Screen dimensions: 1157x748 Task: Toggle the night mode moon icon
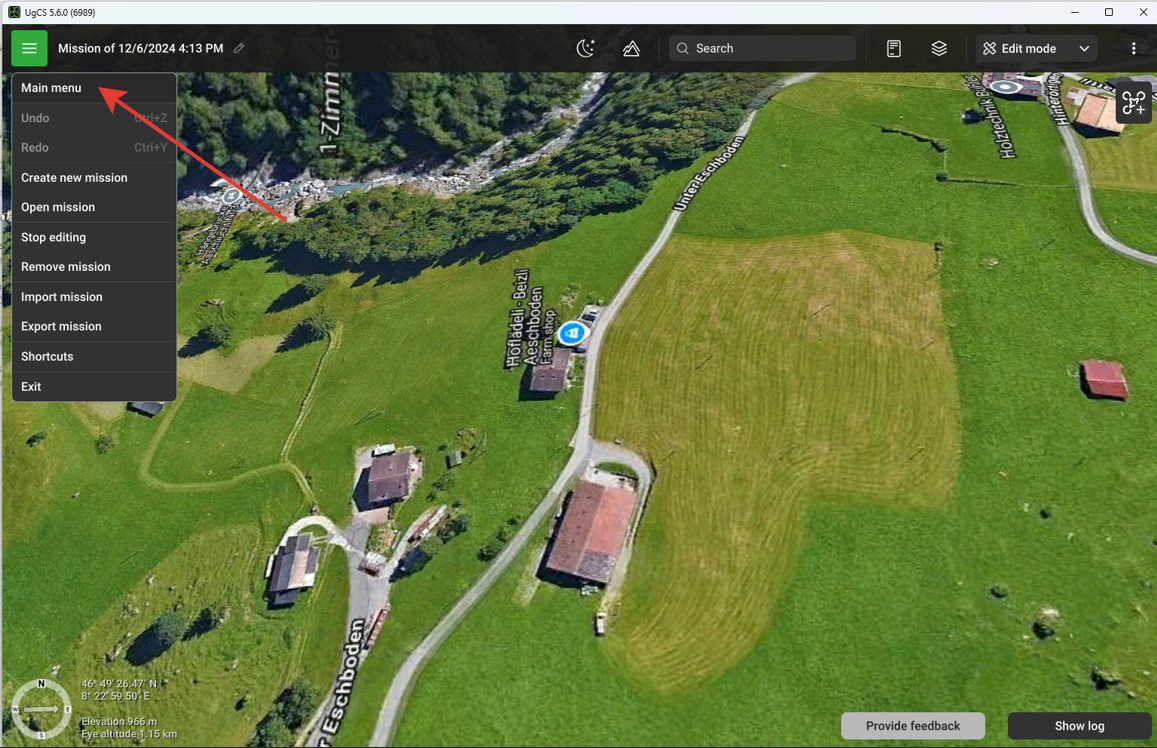[x=585, y=49]
